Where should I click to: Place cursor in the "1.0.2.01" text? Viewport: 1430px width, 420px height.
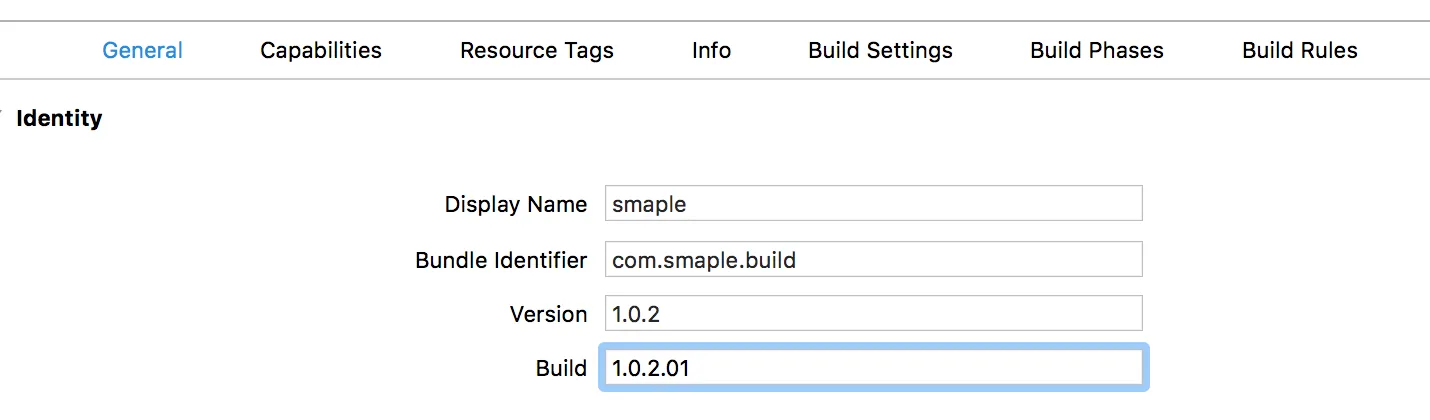[x=651, y=368]
